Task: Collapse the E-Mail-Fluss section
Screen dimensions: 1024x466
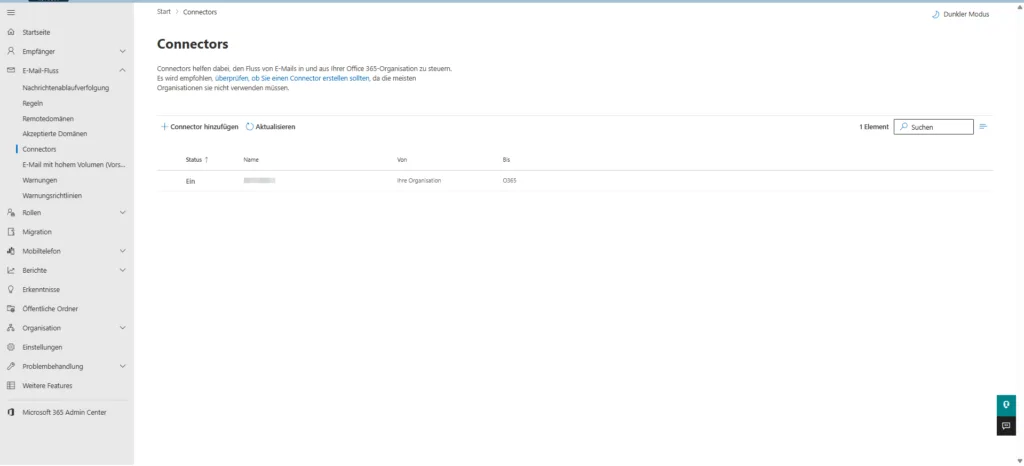Action: (122, 71)
